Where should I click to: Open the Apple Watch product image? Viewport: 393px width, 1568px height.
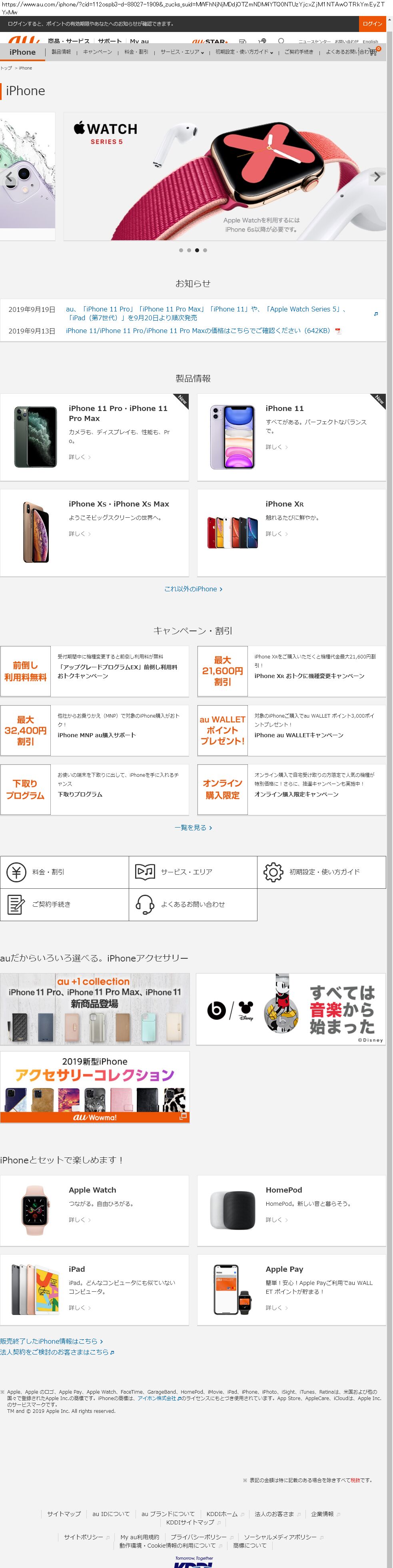35,1210
